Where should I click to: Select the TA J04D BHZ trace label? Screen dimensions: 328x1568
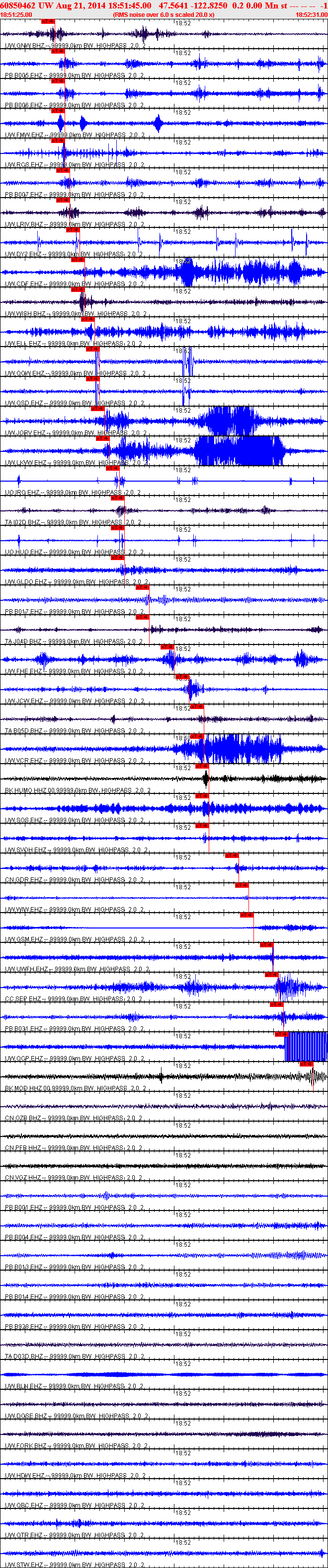tap(75, 642)
